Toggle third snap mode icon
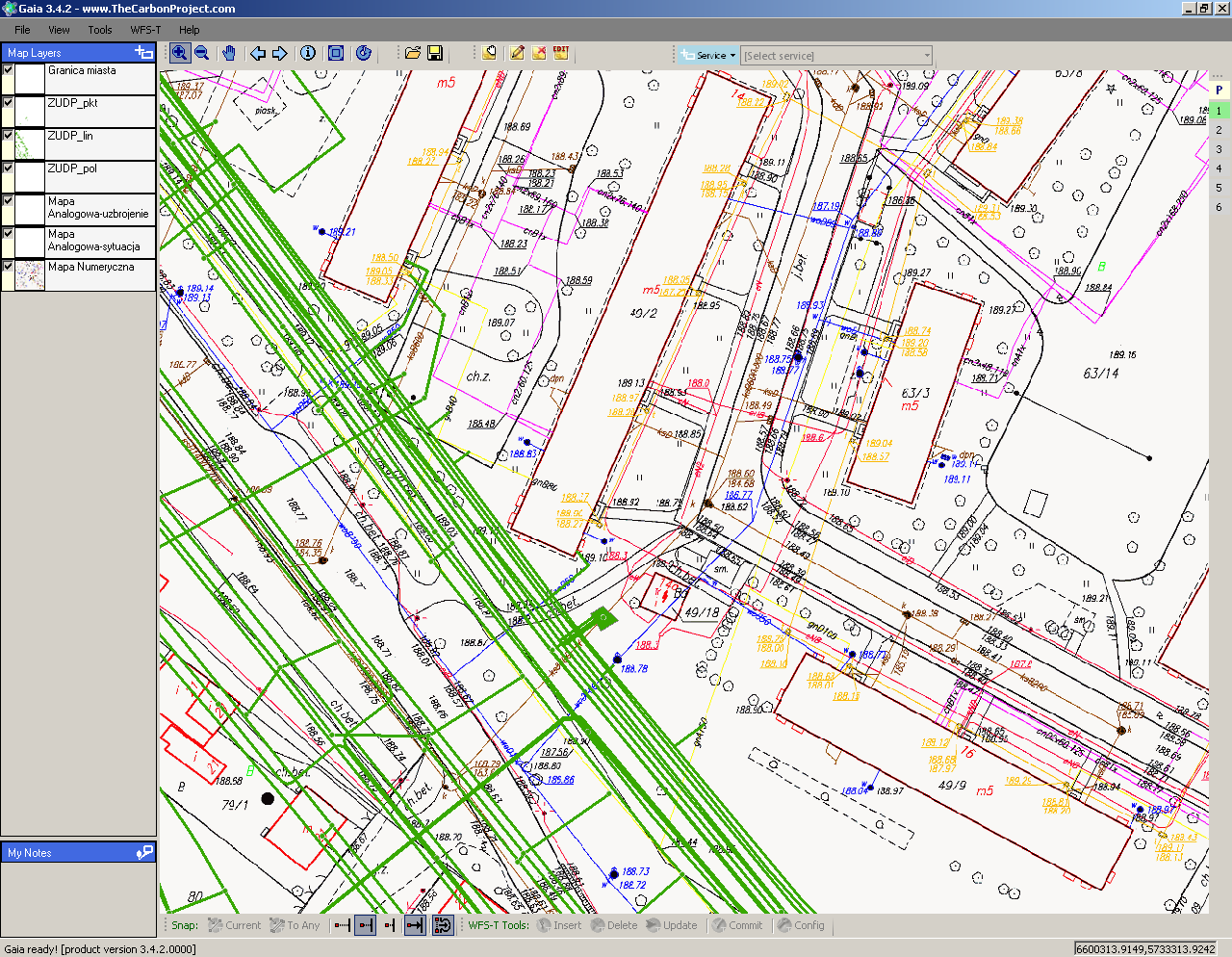 coord(389,925)
